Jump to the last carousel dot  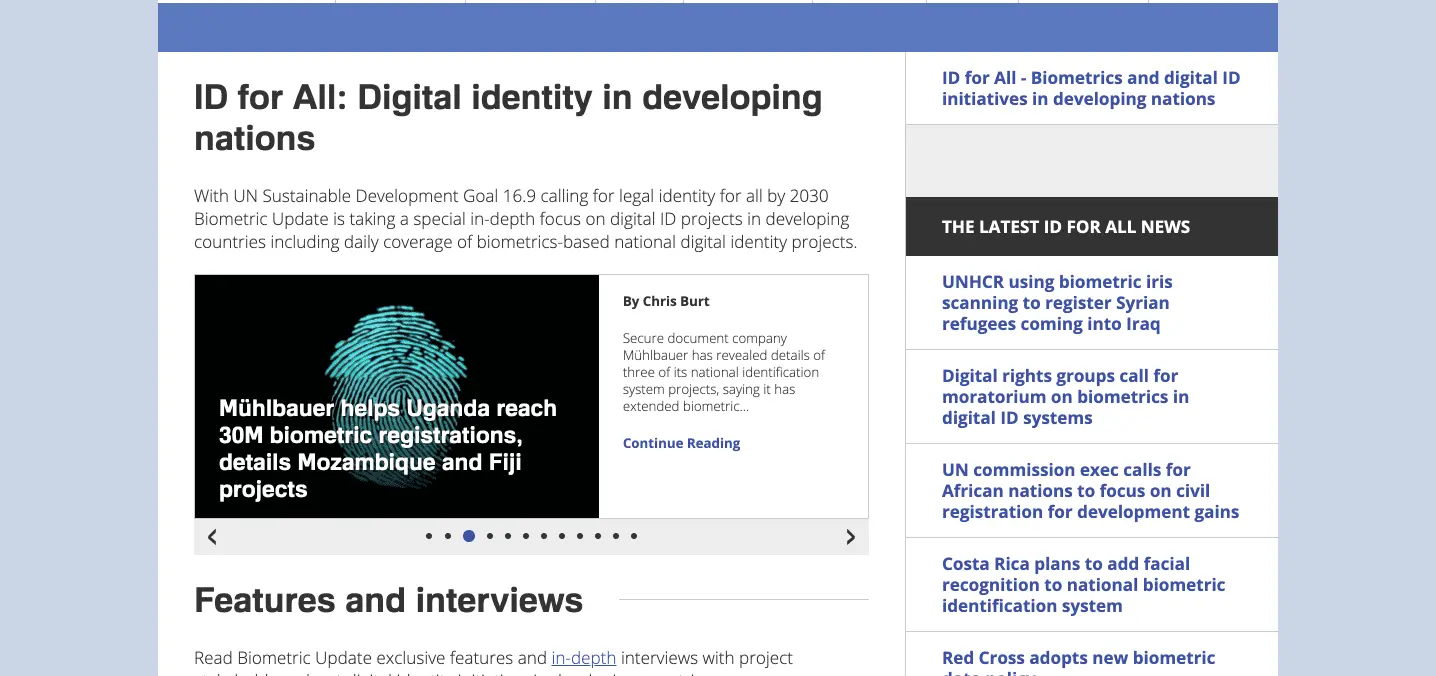click(634, 536)
